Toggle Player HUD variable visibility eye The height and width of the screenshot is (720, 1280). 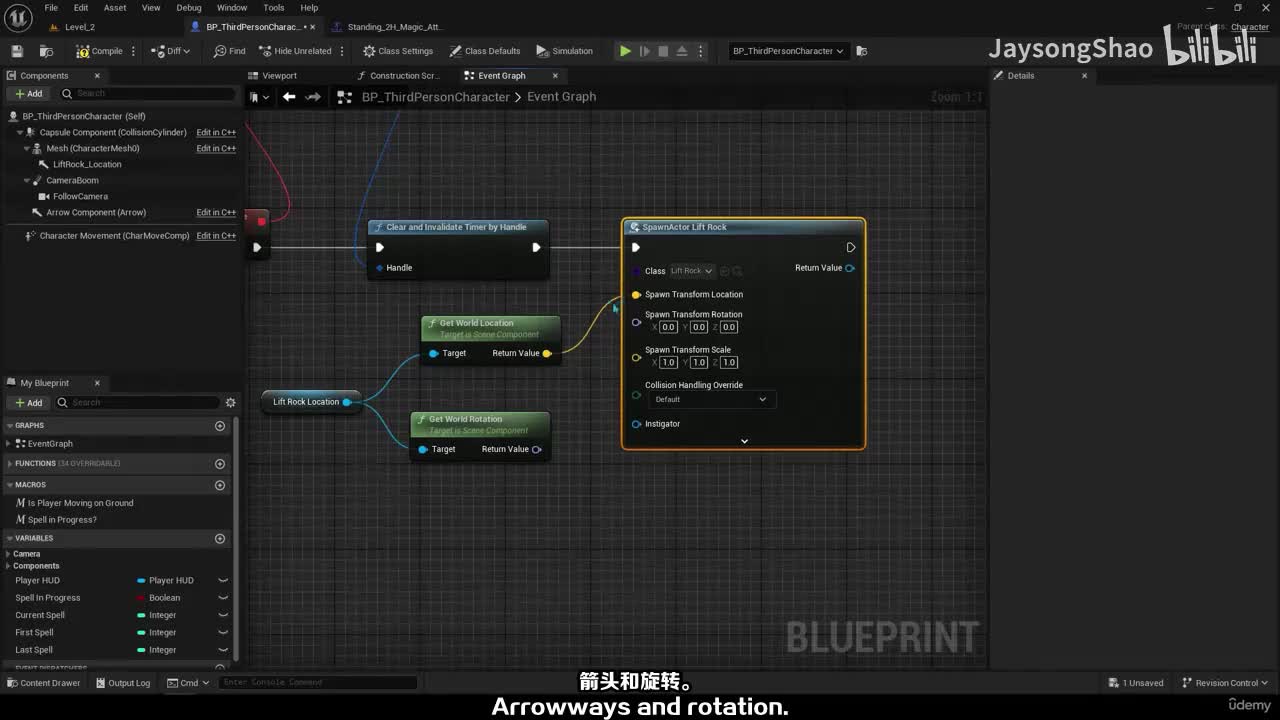(223, 581)
